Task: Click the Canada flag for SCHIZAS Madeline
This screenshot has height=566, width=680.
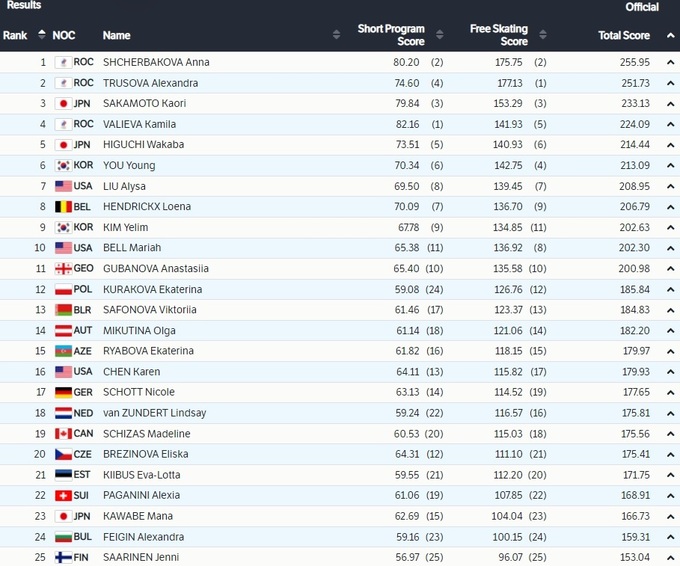Action: [x=62, y=434]
